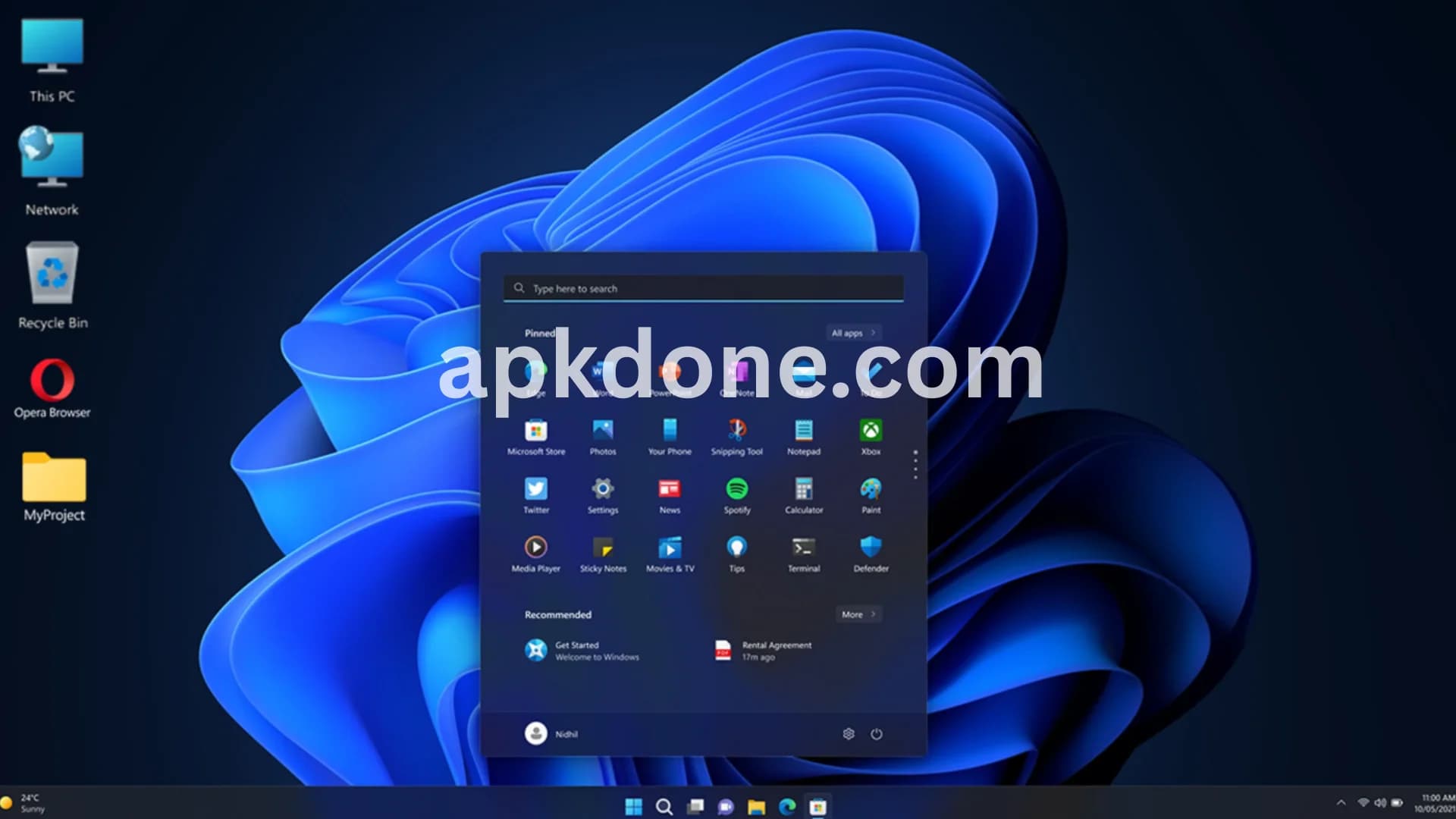
Task: Open settings gear beside the power button
Action: pos(849,733)
